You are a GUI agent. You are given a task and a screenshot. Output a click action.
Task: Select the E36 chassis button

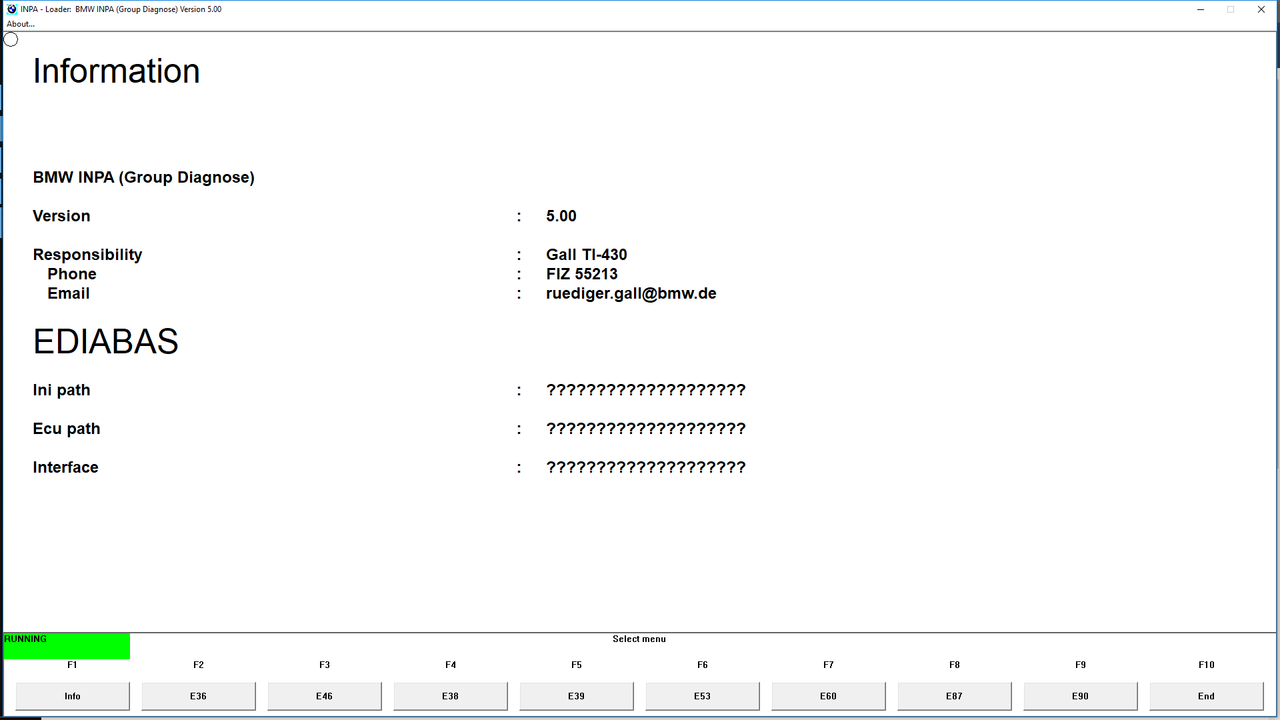pos(198,696)
